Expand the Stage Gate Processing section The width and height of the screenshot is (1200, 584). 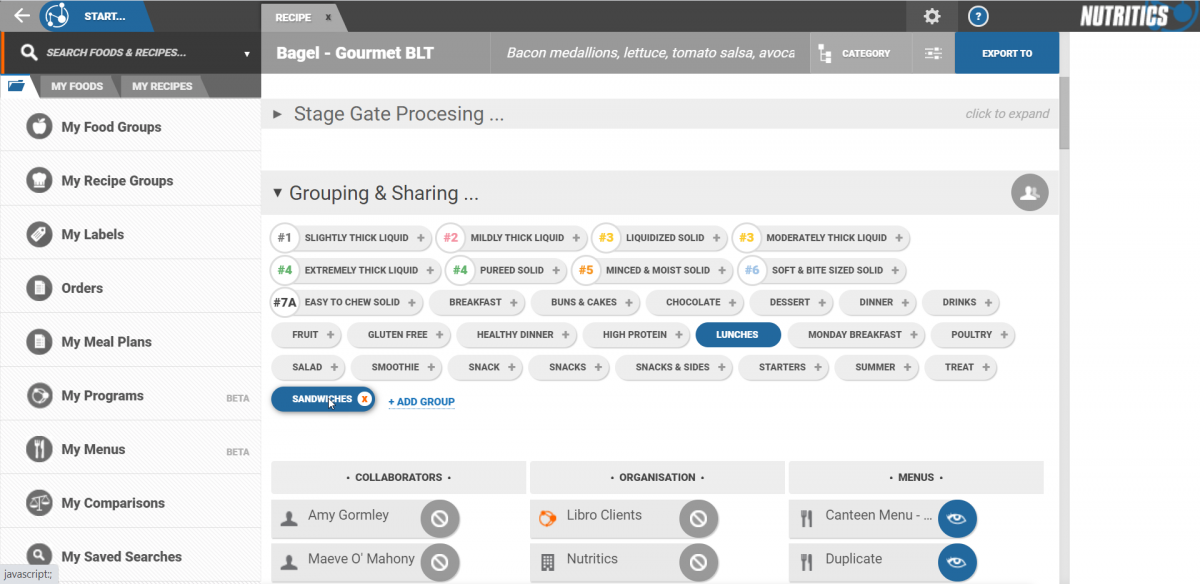tap(278, 115)
